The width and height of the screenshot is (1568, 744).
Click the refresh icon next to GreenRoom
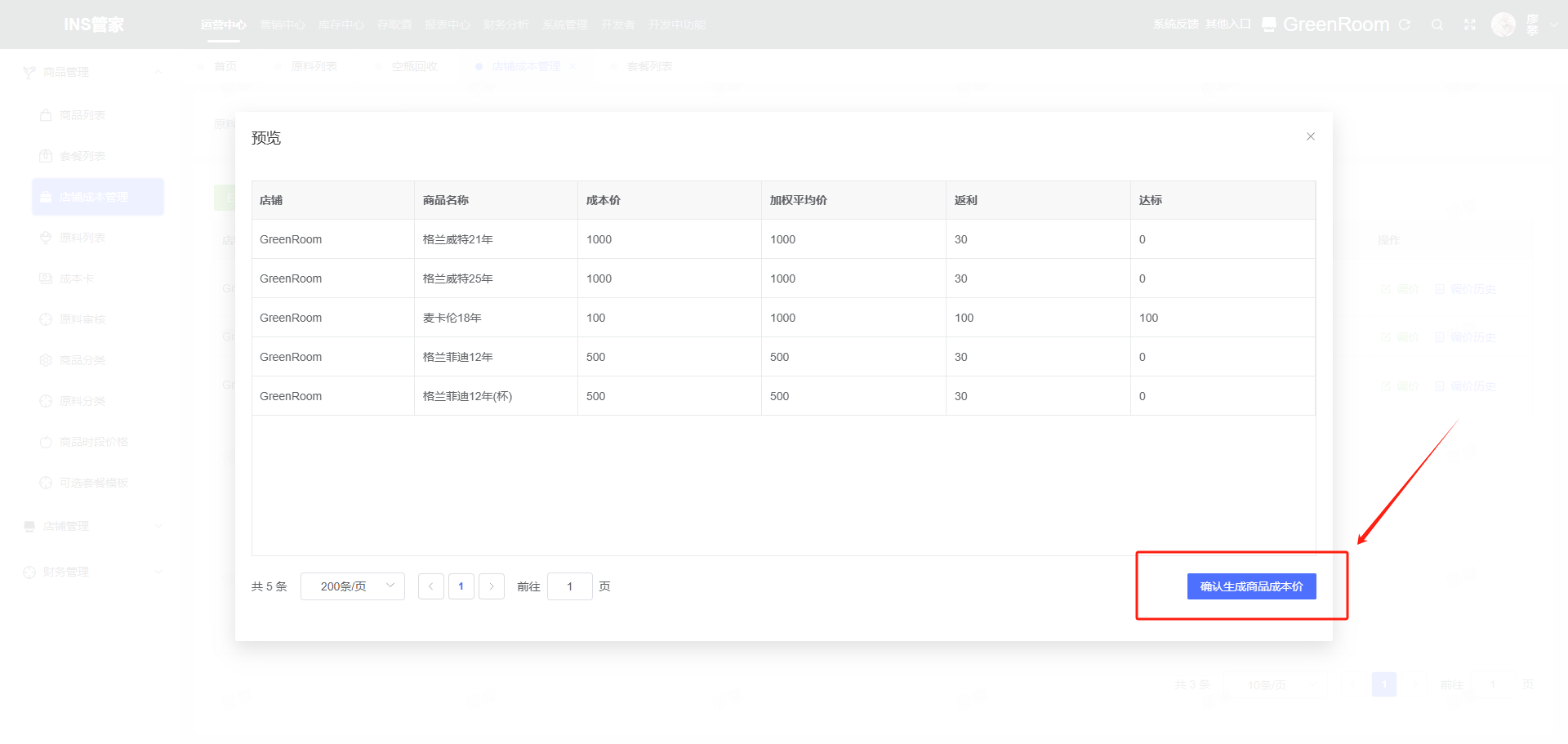click(x=1405, y=25)
